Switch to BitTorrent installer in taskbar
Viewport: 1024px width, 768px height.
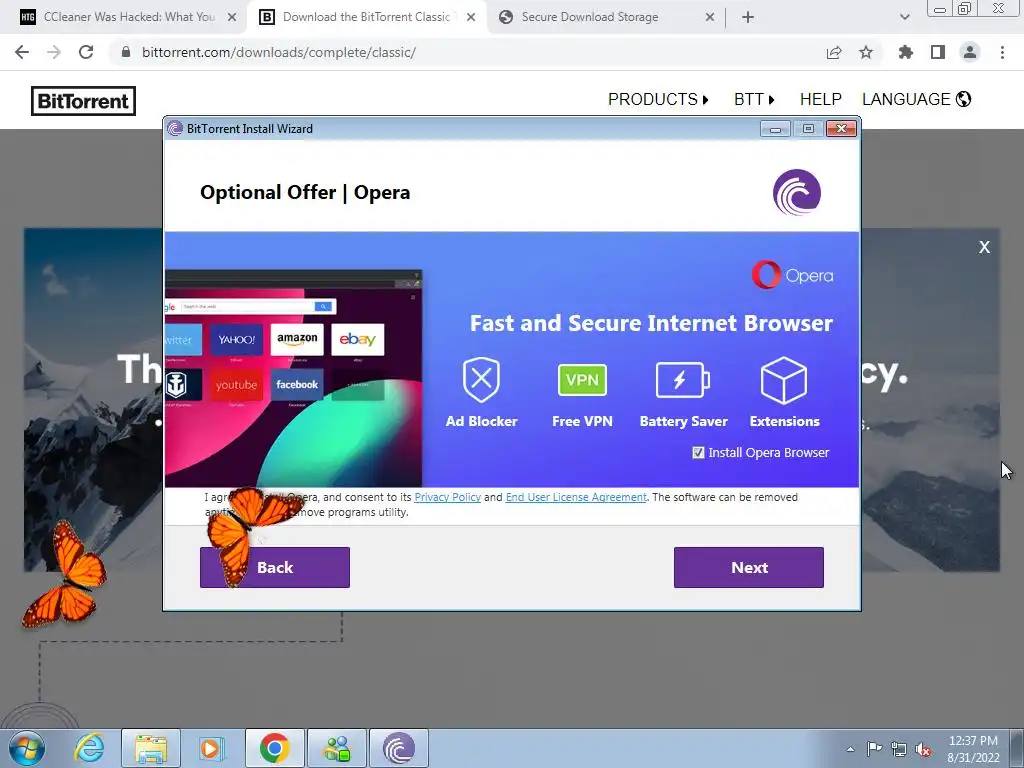click(399, 748)
